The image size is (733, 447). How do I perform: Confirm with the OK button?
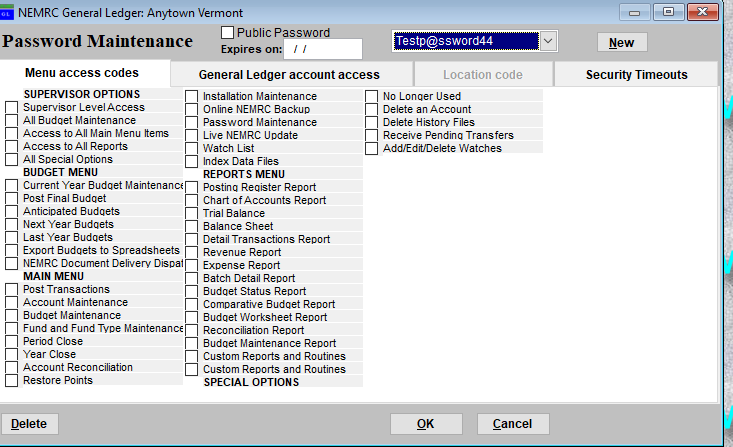point(426,424)
